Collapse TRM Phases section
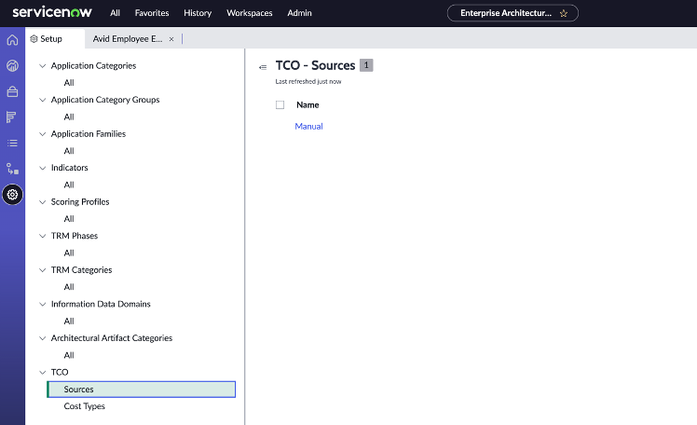697x425 pixels. (43, 236)
